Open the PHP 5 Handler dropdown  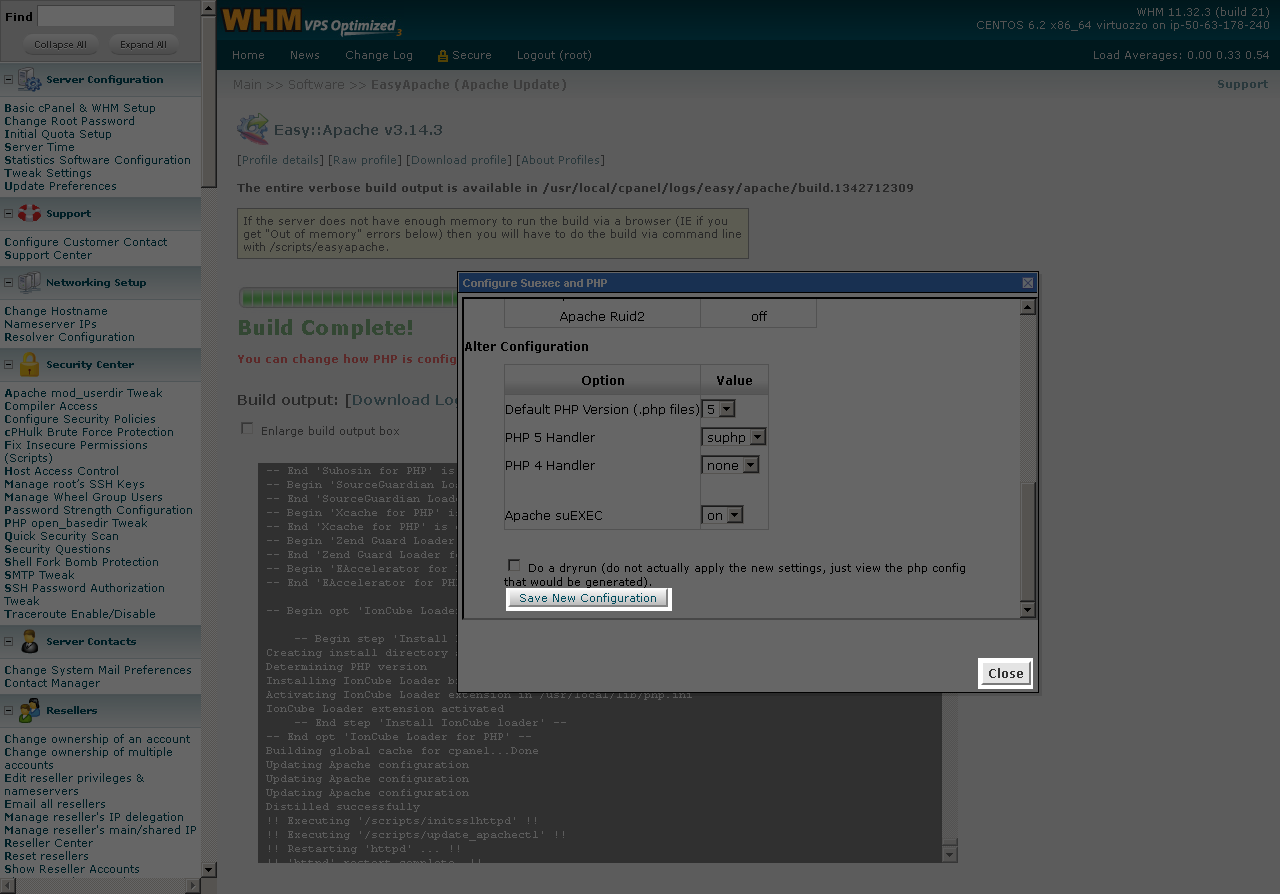click(733, 437)
